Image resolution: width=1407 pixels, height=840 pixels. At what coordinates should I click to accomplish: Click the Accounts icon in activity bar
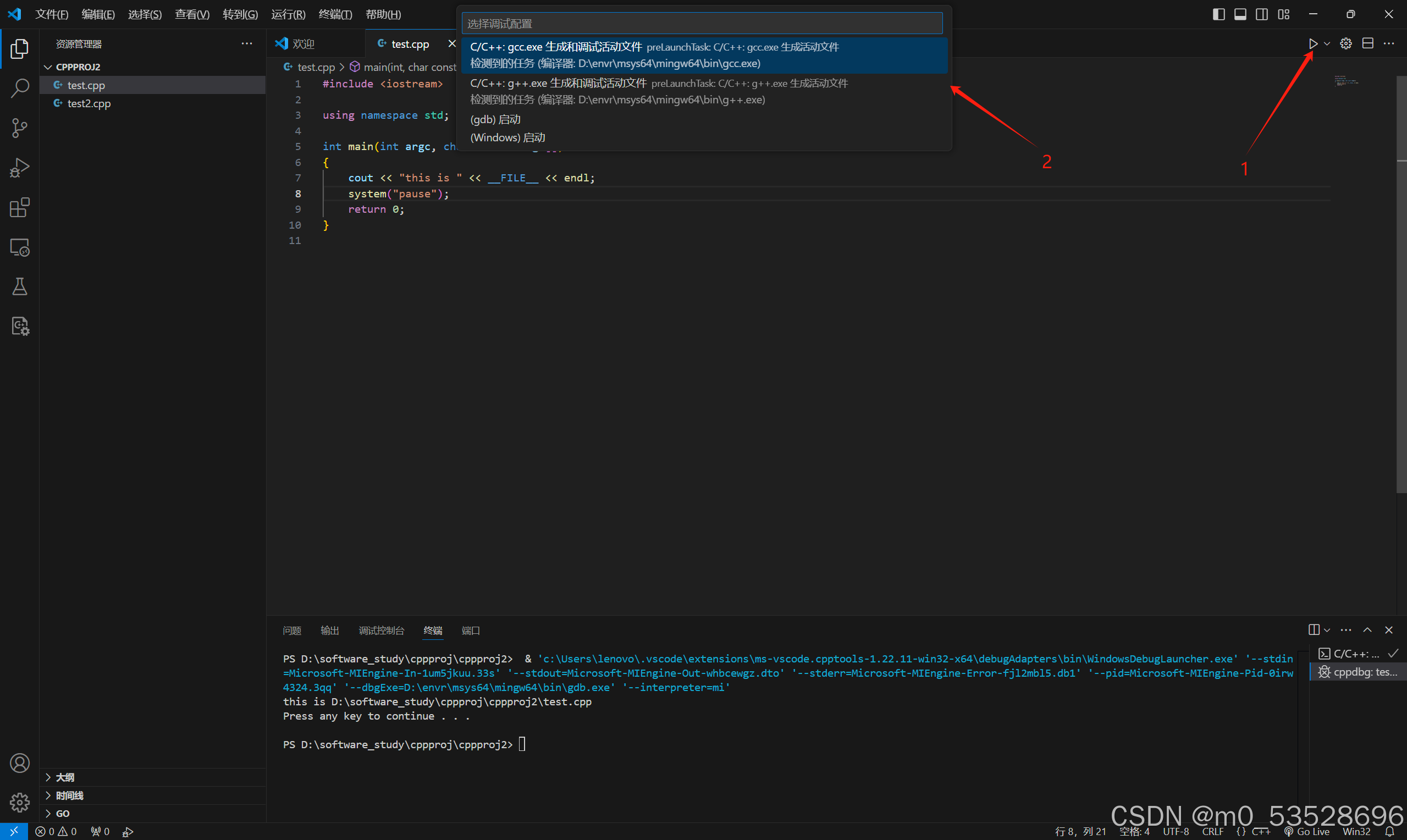coord(20,763)
